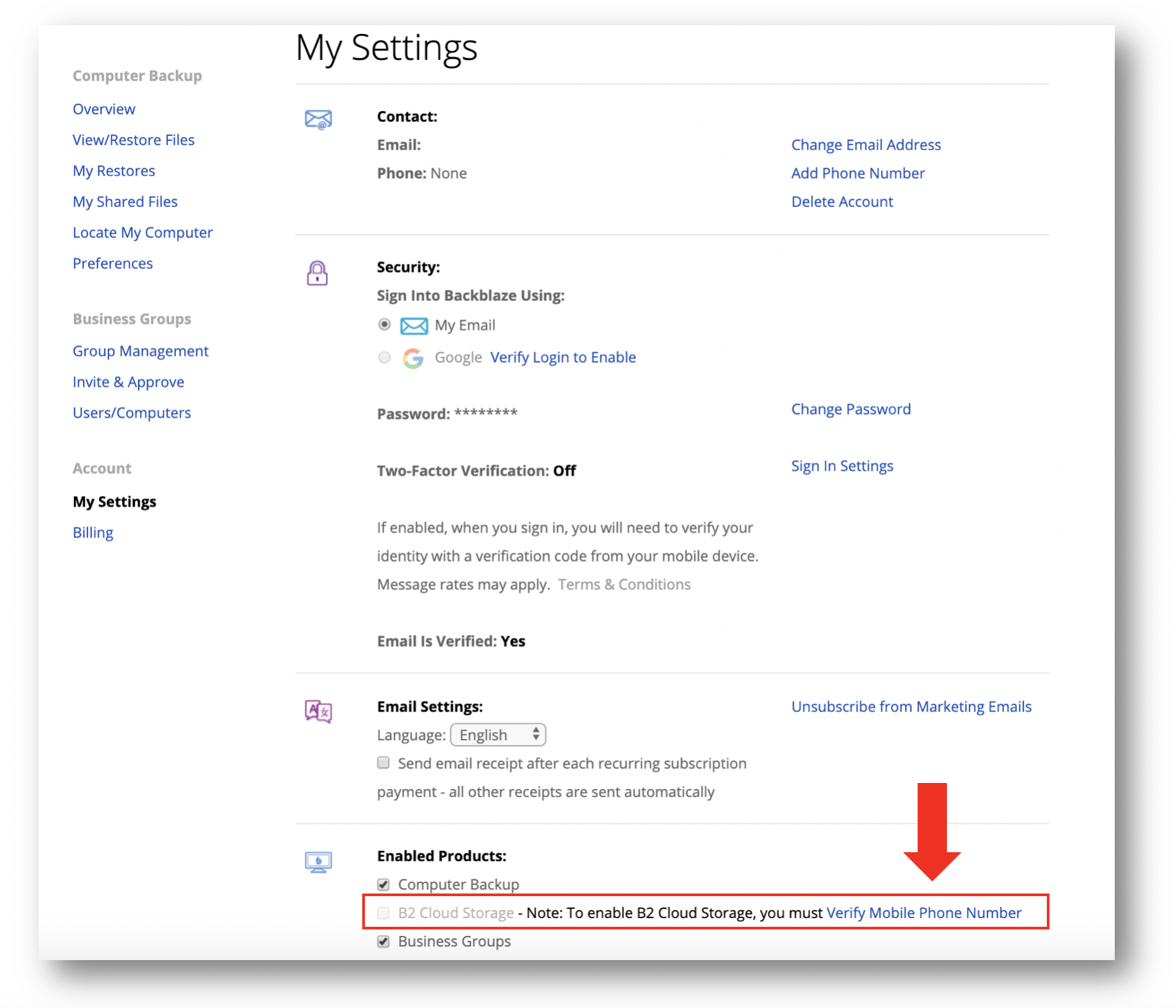1176x1008 pixels.
Task: Click Verify Login to Enable link
Action: (x=563, y=358)
